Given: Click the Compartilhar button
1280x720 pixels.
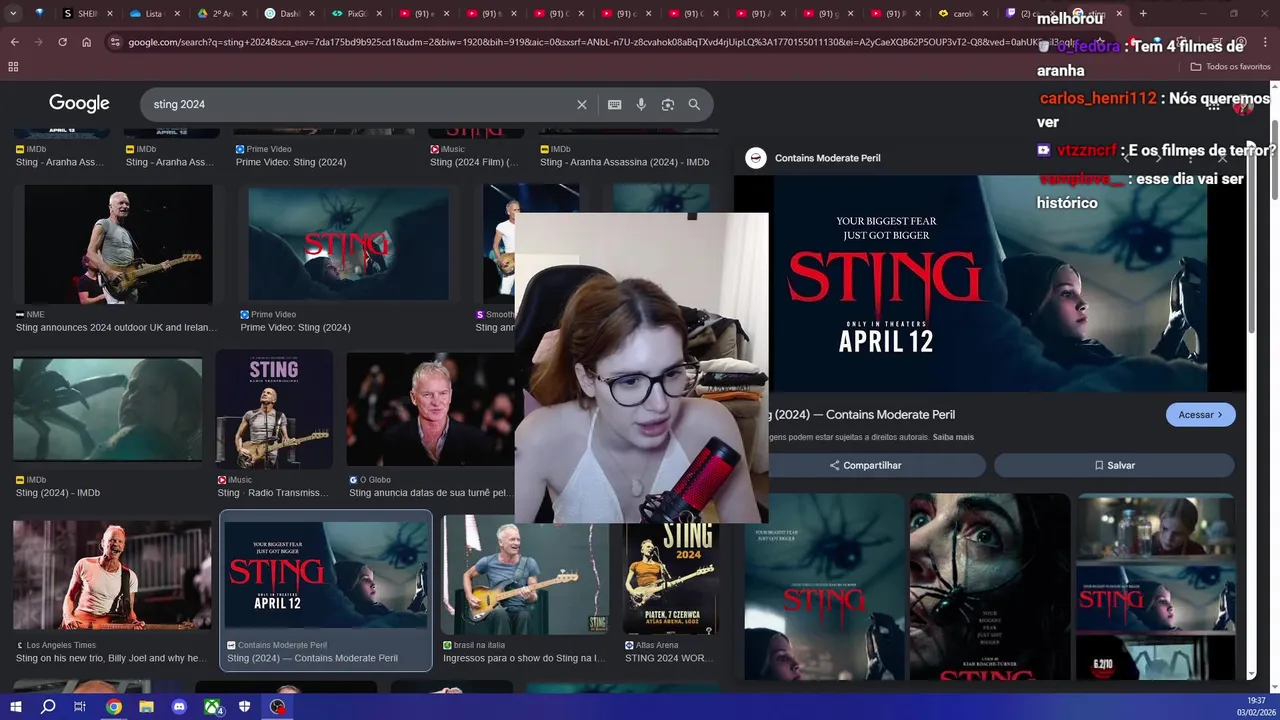Looking at the screenshot, I should pyautogui.click(x=865, y=465).
